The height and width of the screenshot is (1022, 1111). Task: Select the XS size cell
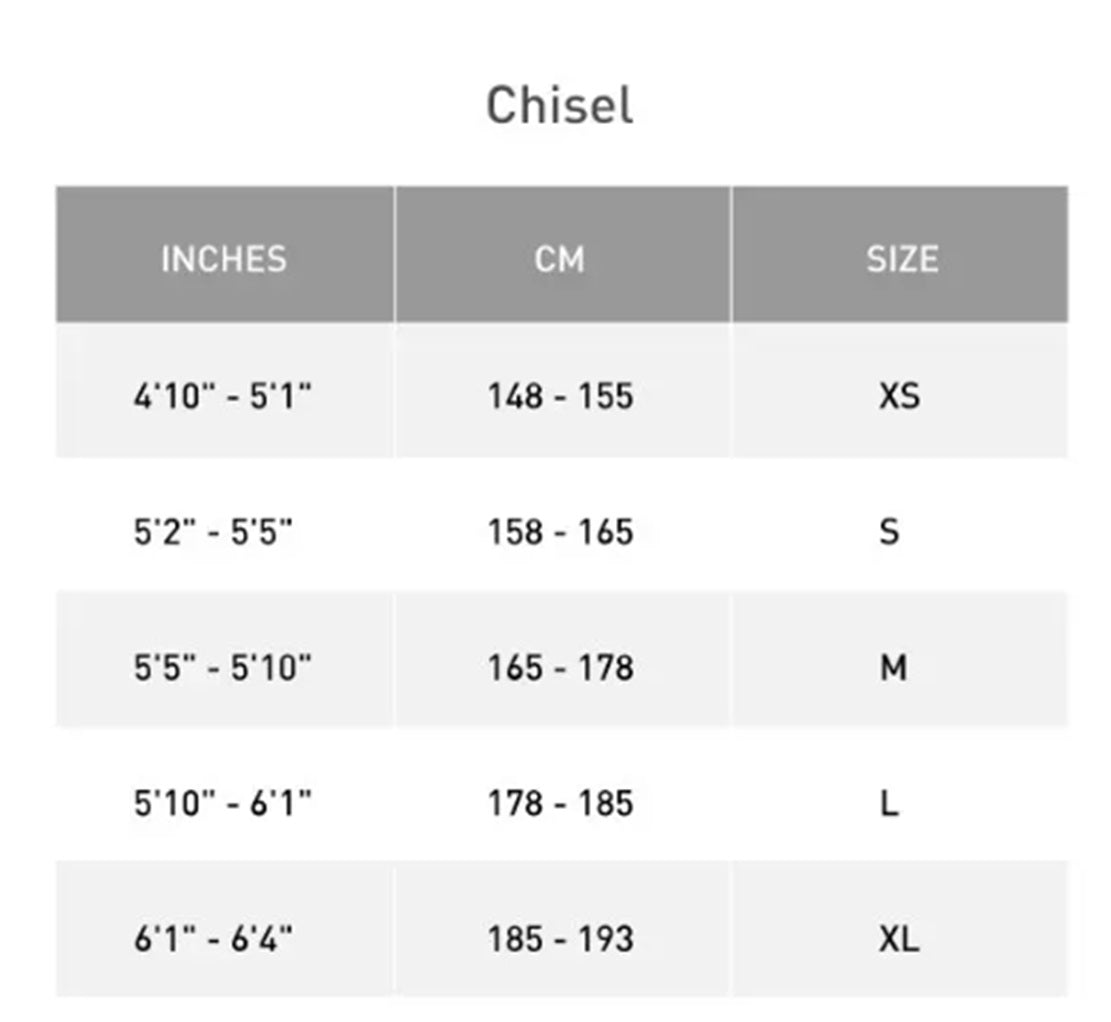coord(899,396)
